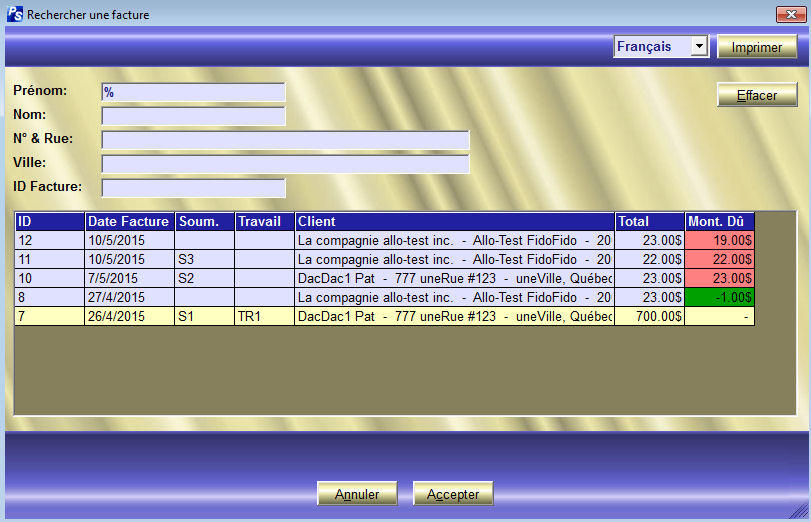Select invoice row with ID 11
The image size is (811, 522).
tap(384, 259)
